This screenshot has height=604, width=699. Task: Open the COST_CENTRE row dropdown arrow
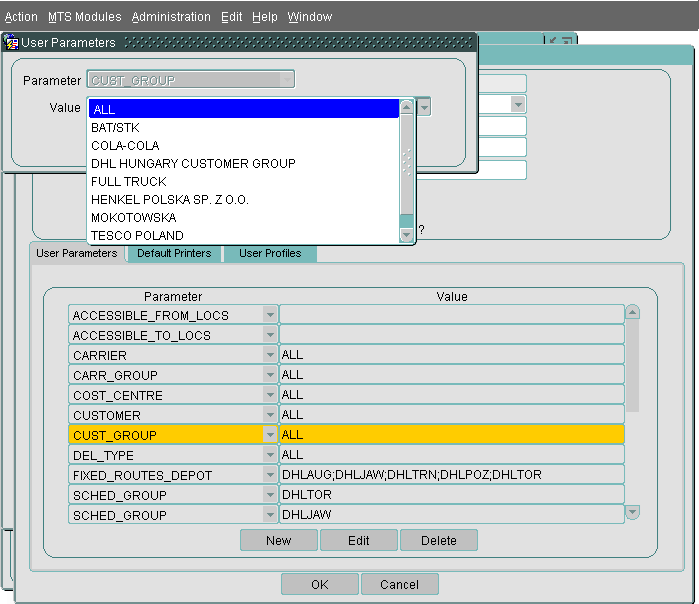[x=270, y=395]
